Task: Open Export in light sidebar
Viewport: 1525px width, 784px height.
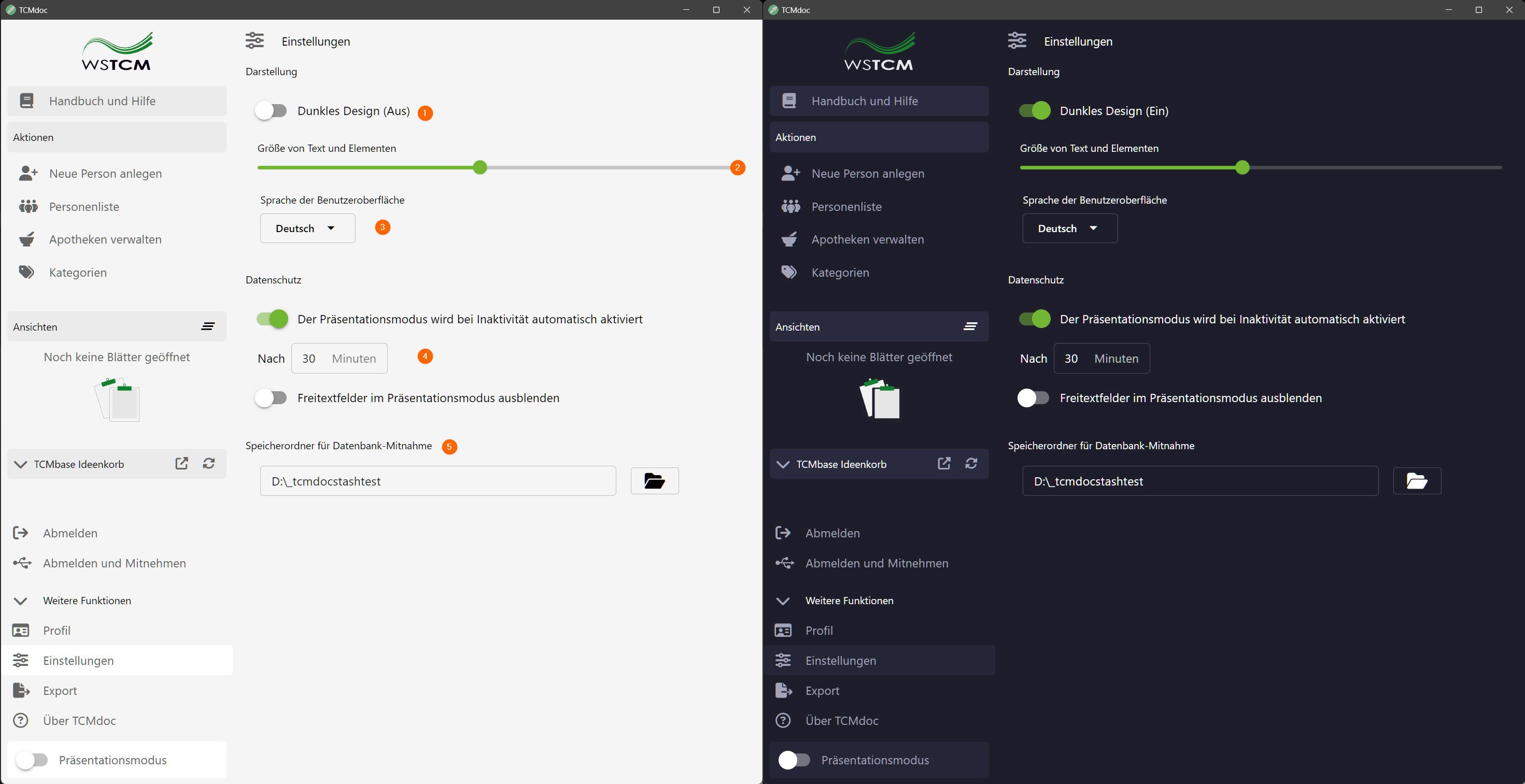Action: coord(60,691)
